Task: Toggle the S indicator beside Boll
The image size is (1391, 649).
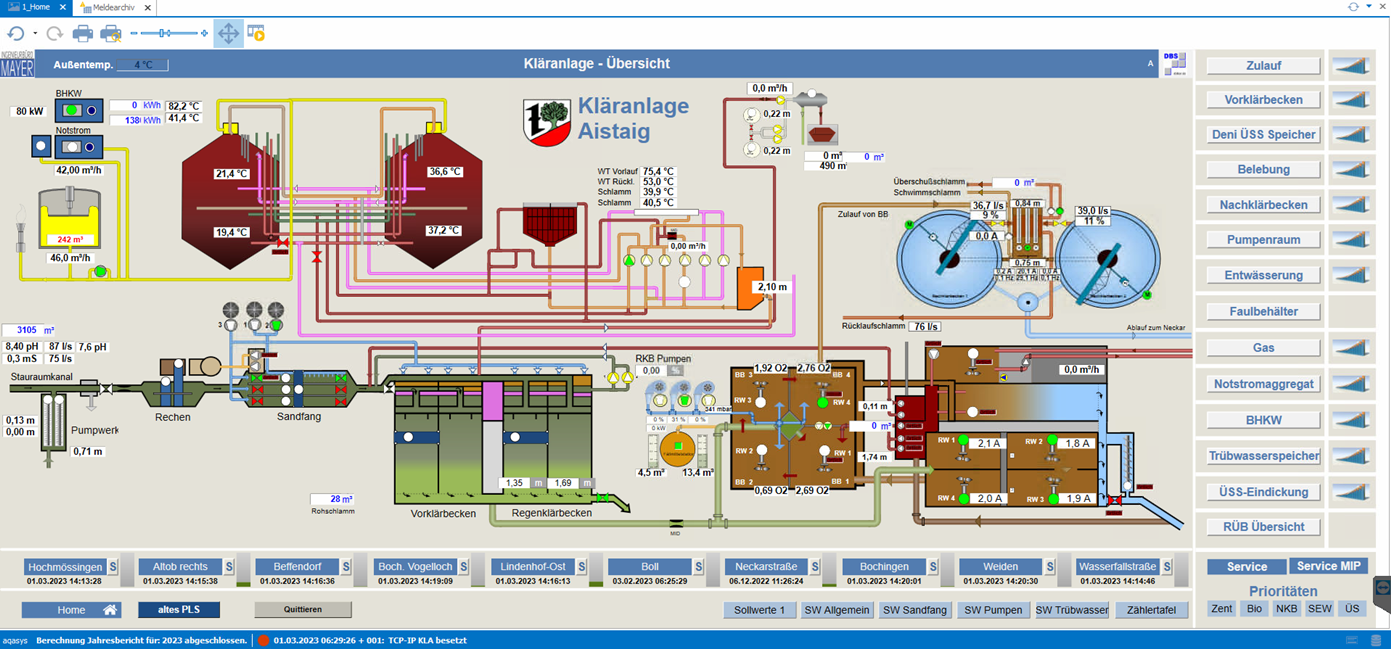Action: coord(697,567)
